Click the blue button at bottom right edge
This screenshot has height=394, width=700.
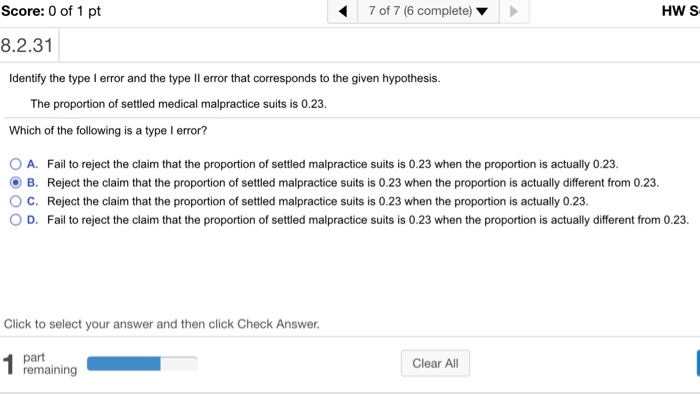click(698, 363)
